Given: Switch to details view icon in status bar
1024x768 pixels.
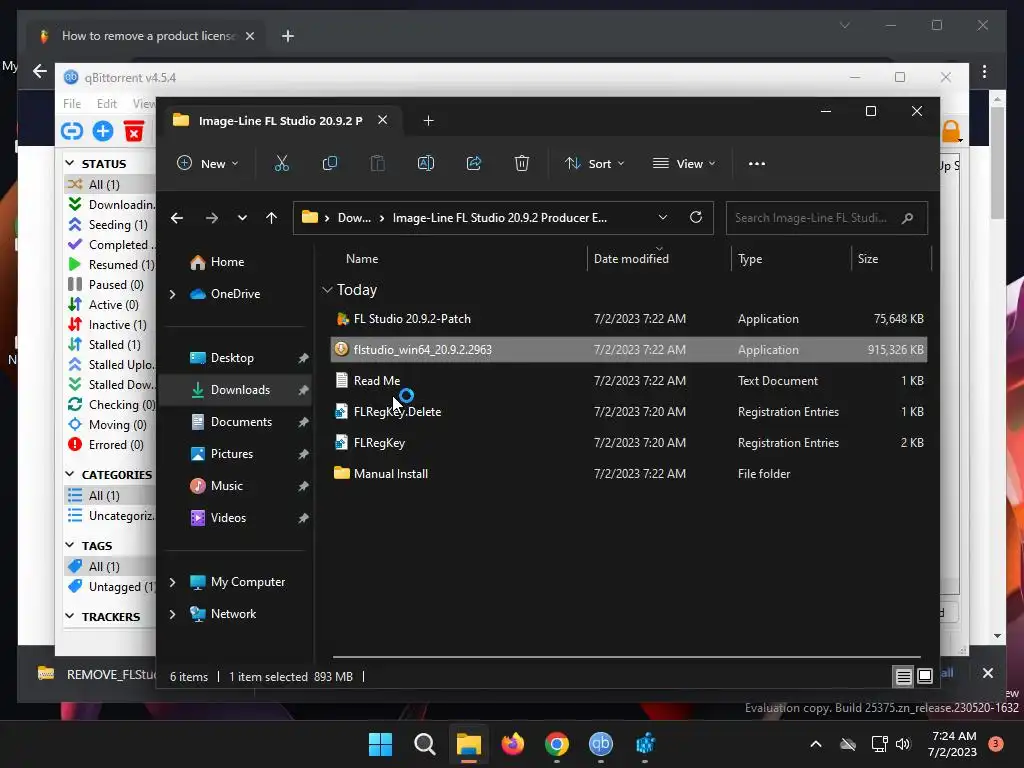Looking at the screenshot, I should coord(903,677).
